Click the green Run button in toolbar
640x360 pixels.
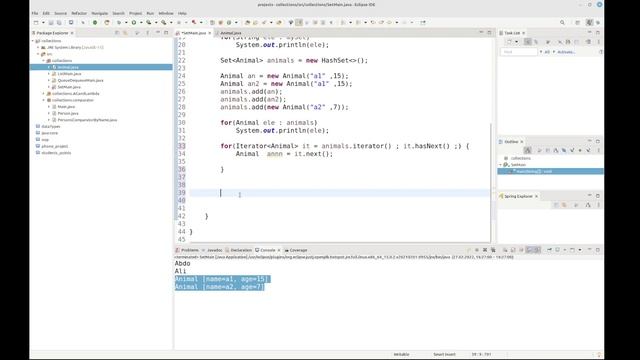tap(133, 22)
